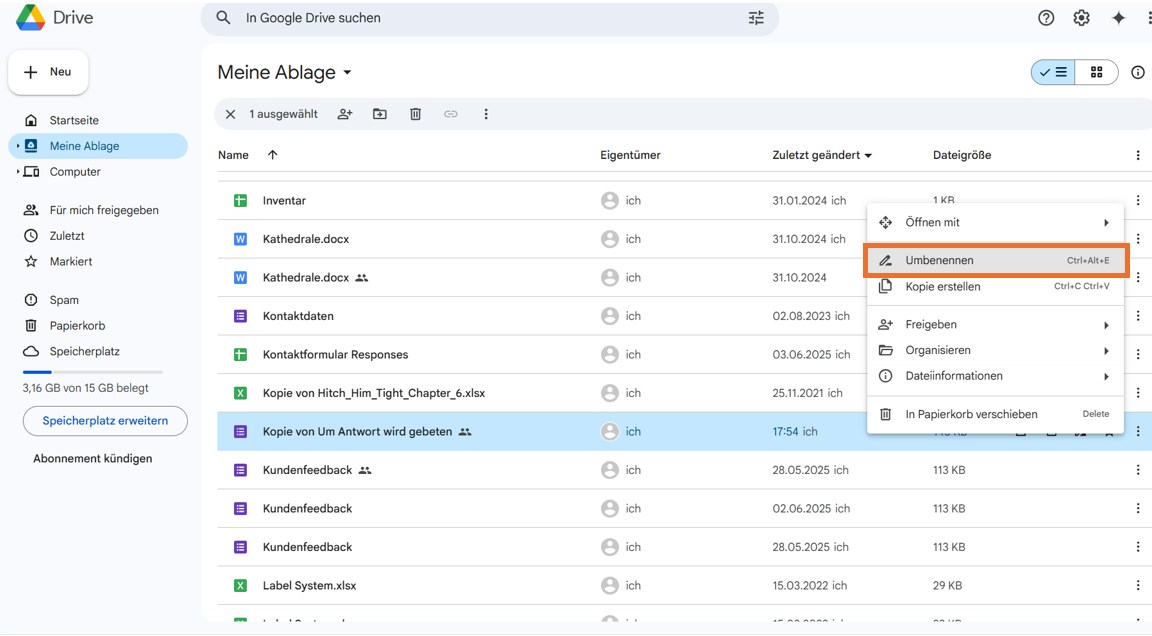Screen dimensions: 1152x636
Task: Switch to list view layout
Action: pos(1053,72)
